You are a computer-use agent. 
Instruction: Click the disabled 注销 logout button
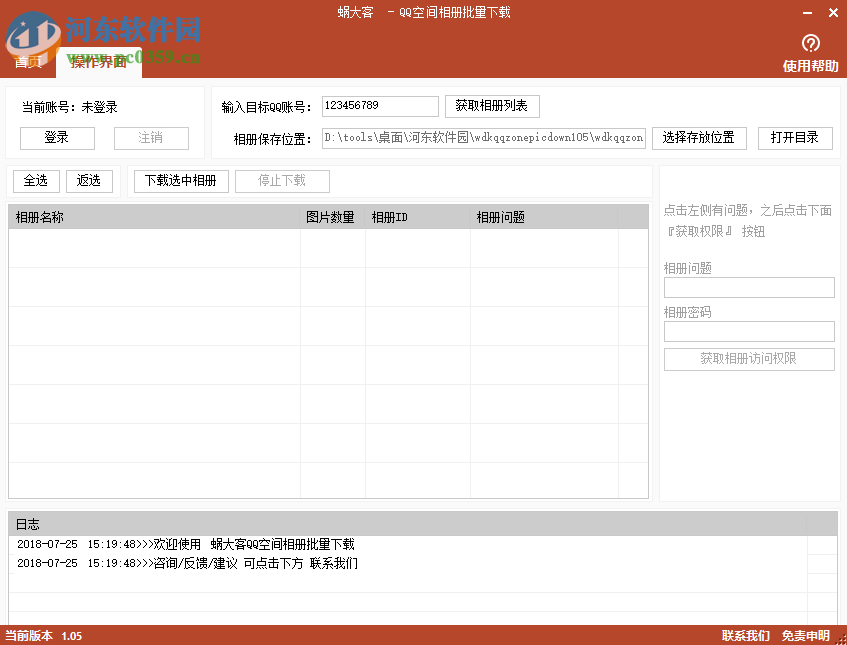pyautogui.click(x=151, y=138)
